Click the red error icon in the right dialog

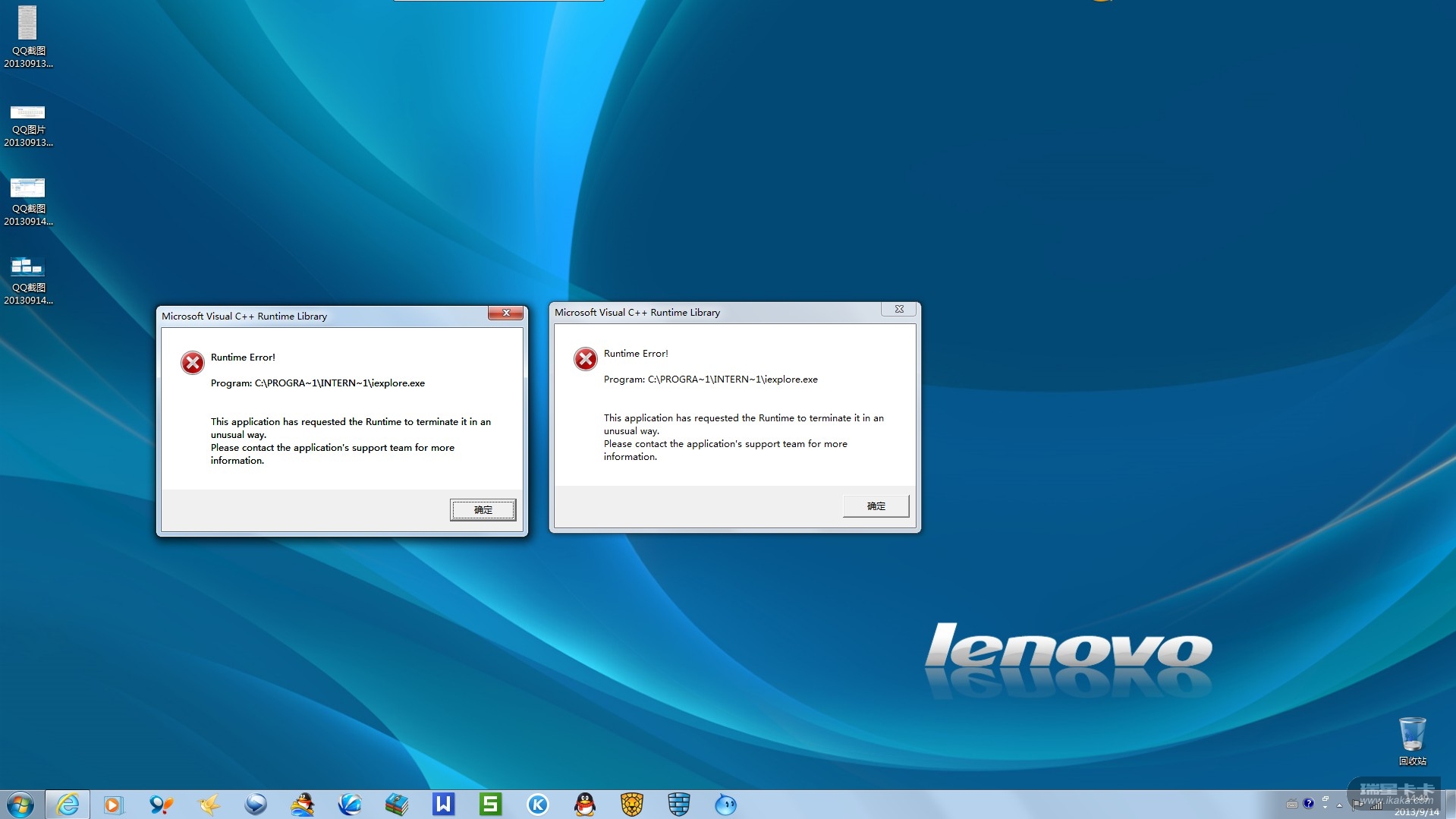[586, 359]
